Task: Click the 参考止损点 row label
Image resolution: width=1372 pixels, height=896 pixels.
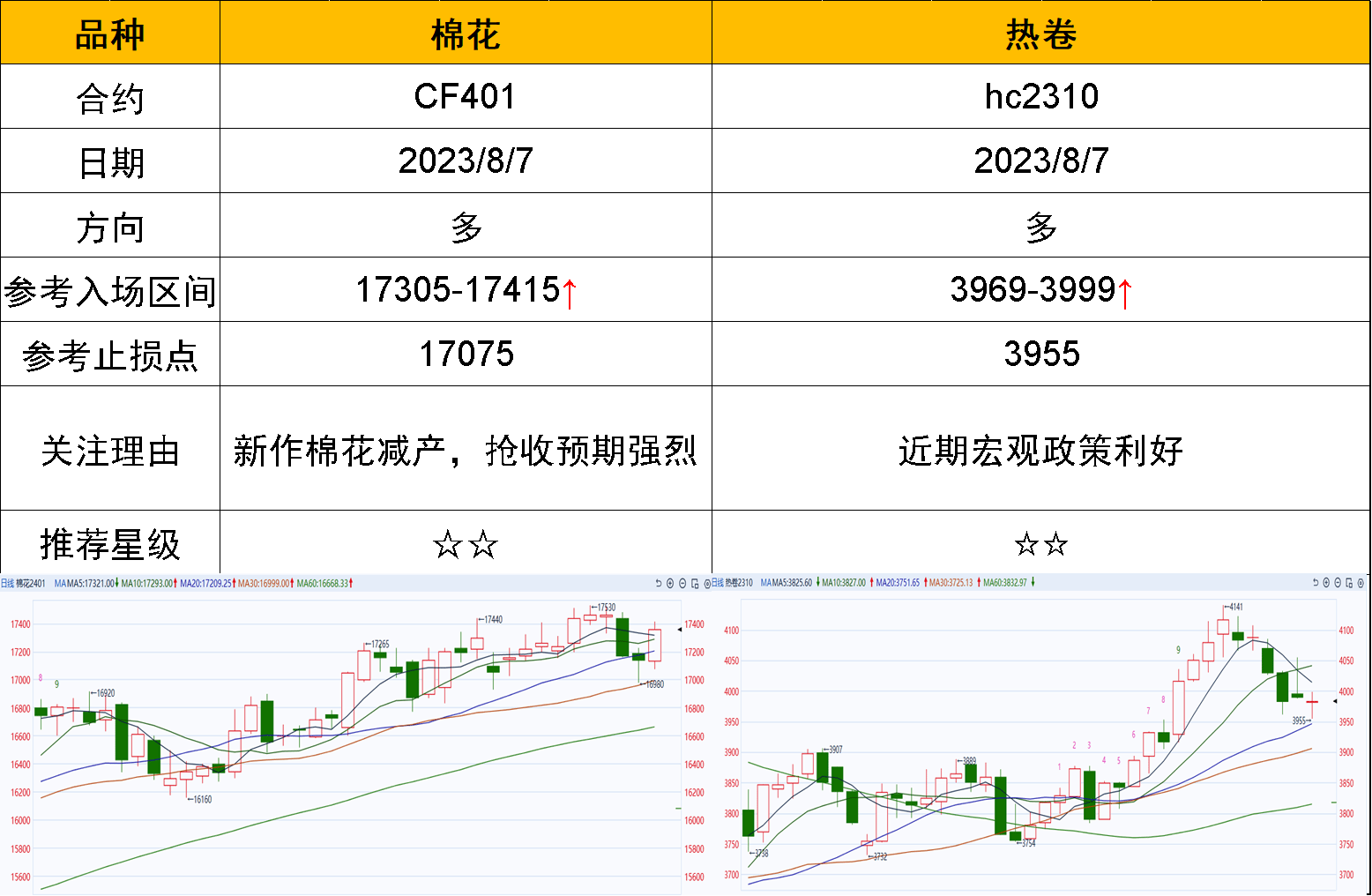Action: tap(110, 355)
